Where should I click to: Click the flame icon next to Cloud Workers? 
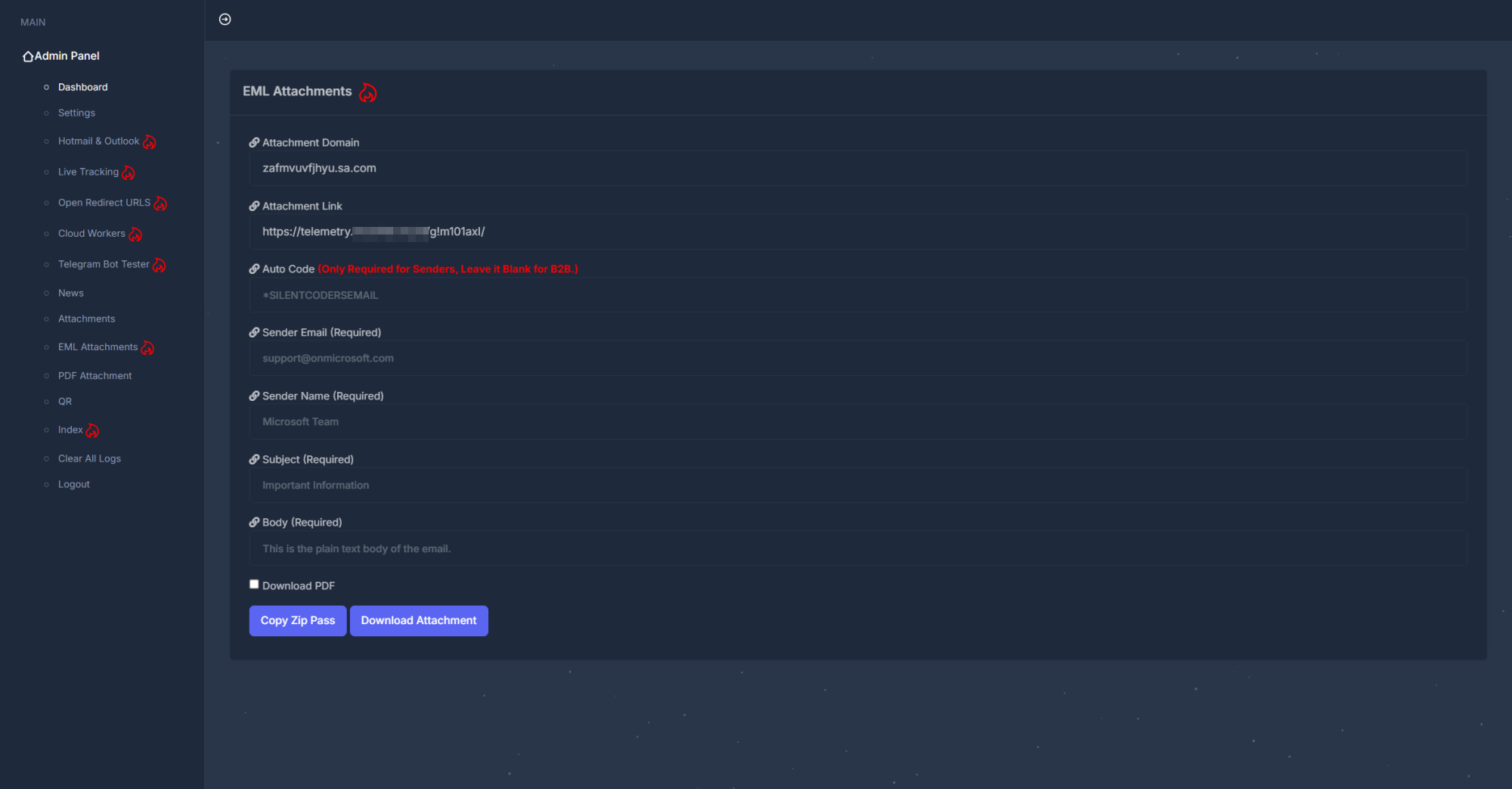pos(135,235)
